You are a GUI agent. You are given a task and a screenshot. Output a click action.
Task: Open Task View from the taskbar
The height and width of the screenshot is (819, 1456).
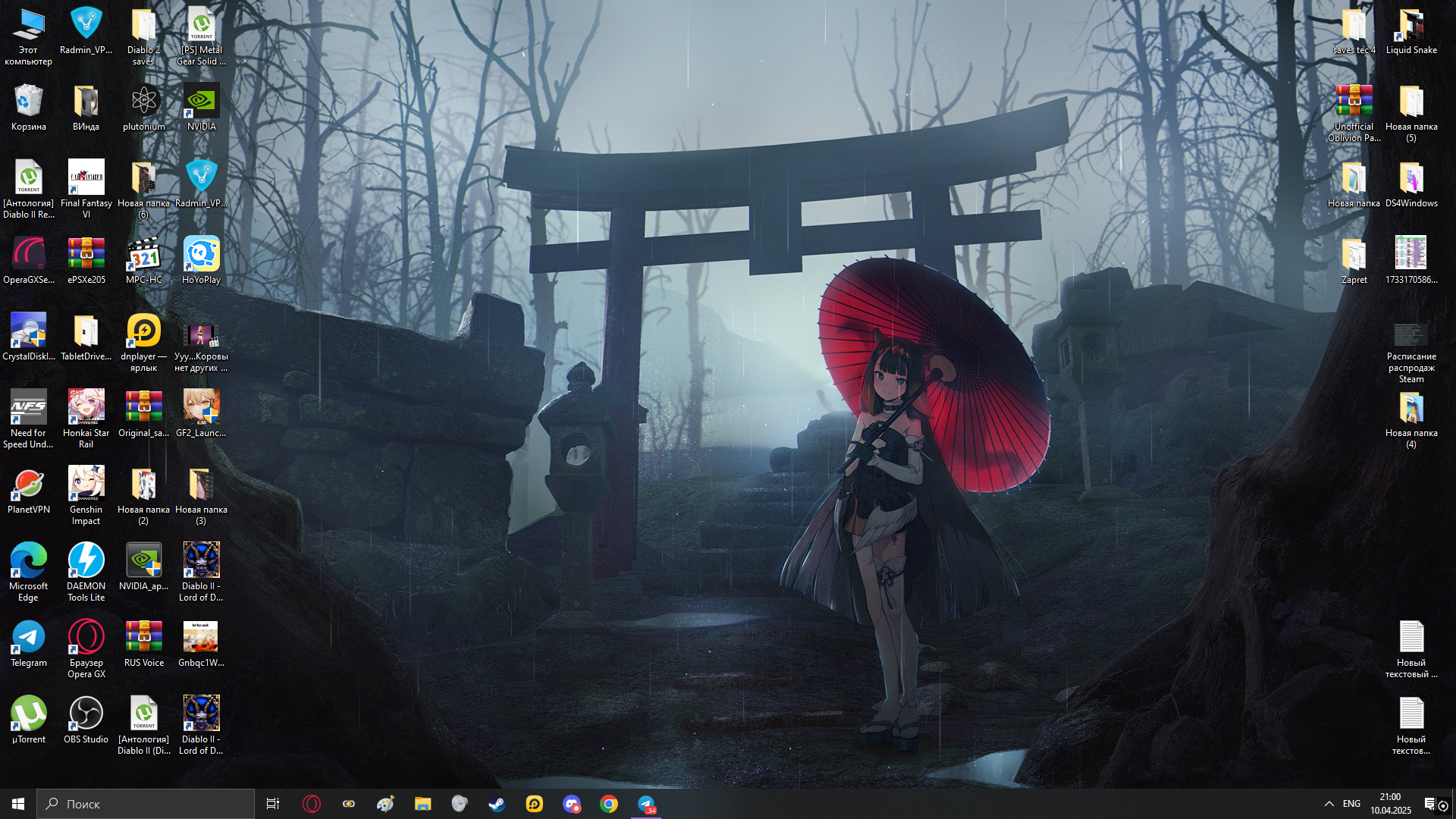273,804
